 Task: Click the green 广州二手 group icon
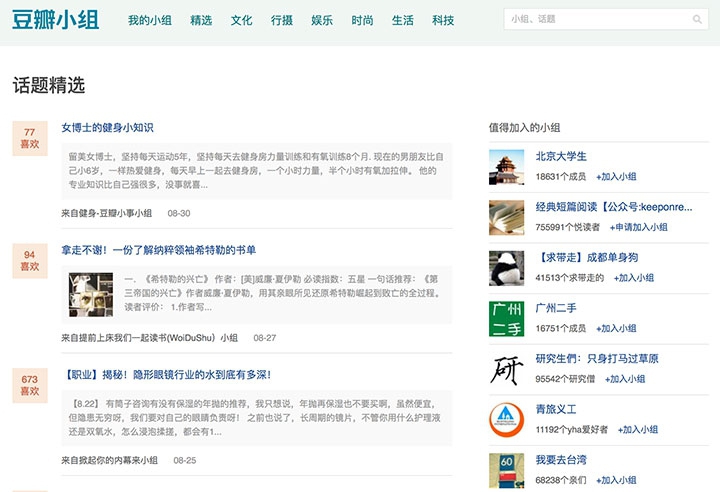click(506, 318)
